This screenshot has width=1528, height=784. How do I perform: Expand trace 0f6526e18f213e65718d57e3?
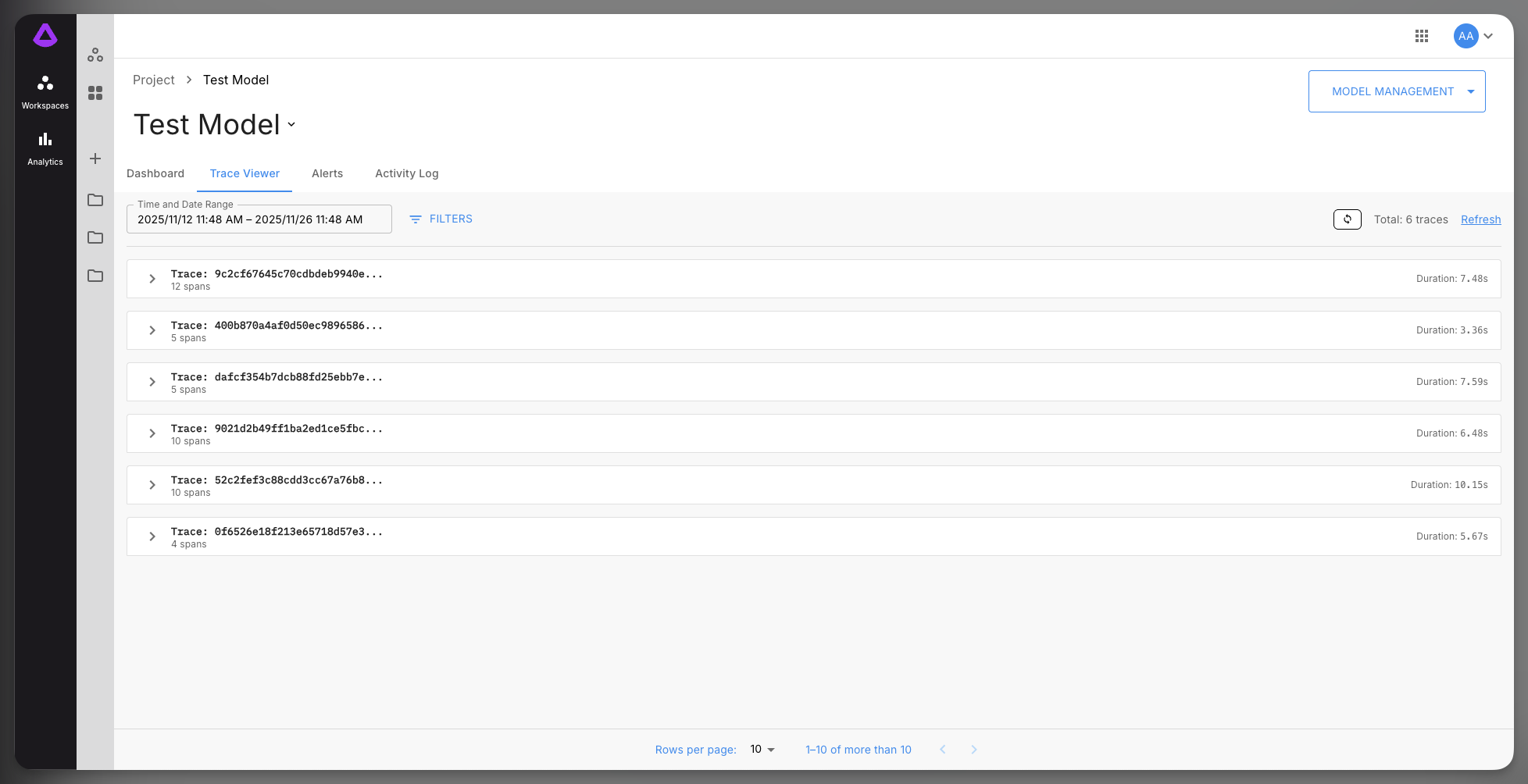click(152, 536)
